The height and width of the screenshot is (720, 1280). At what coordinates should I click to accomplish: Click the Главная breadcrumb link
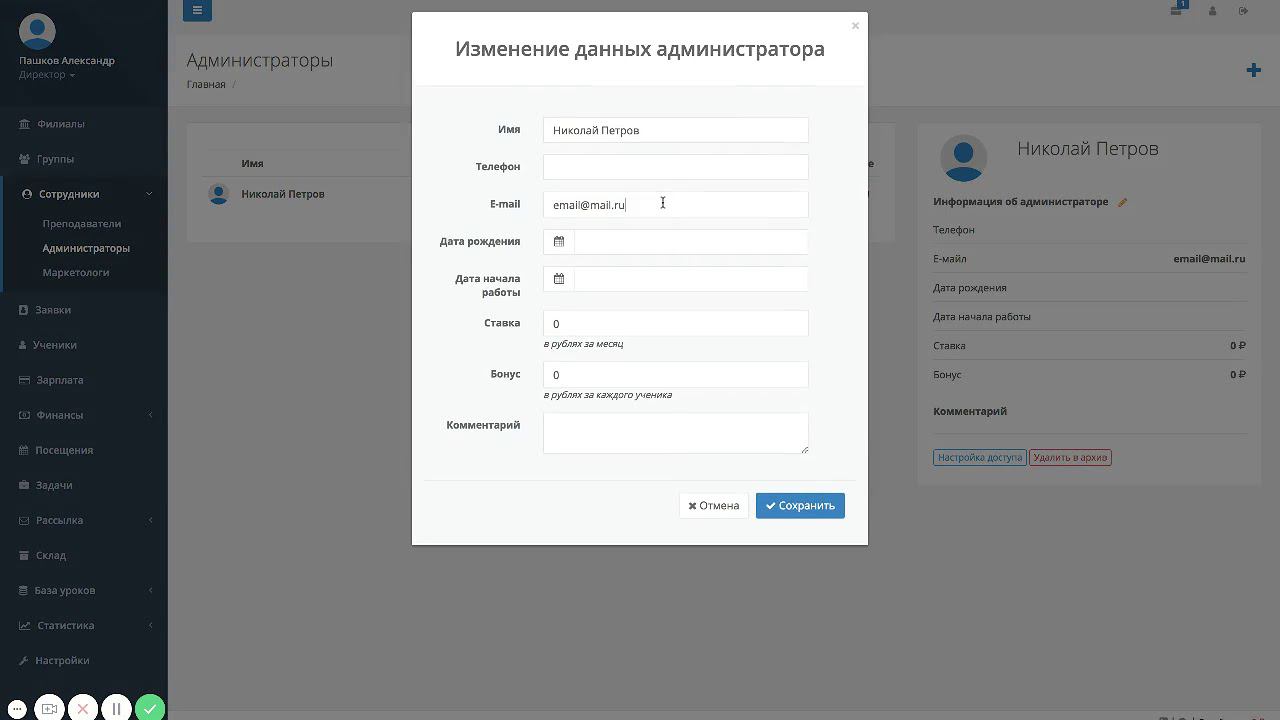click(206, 85)
